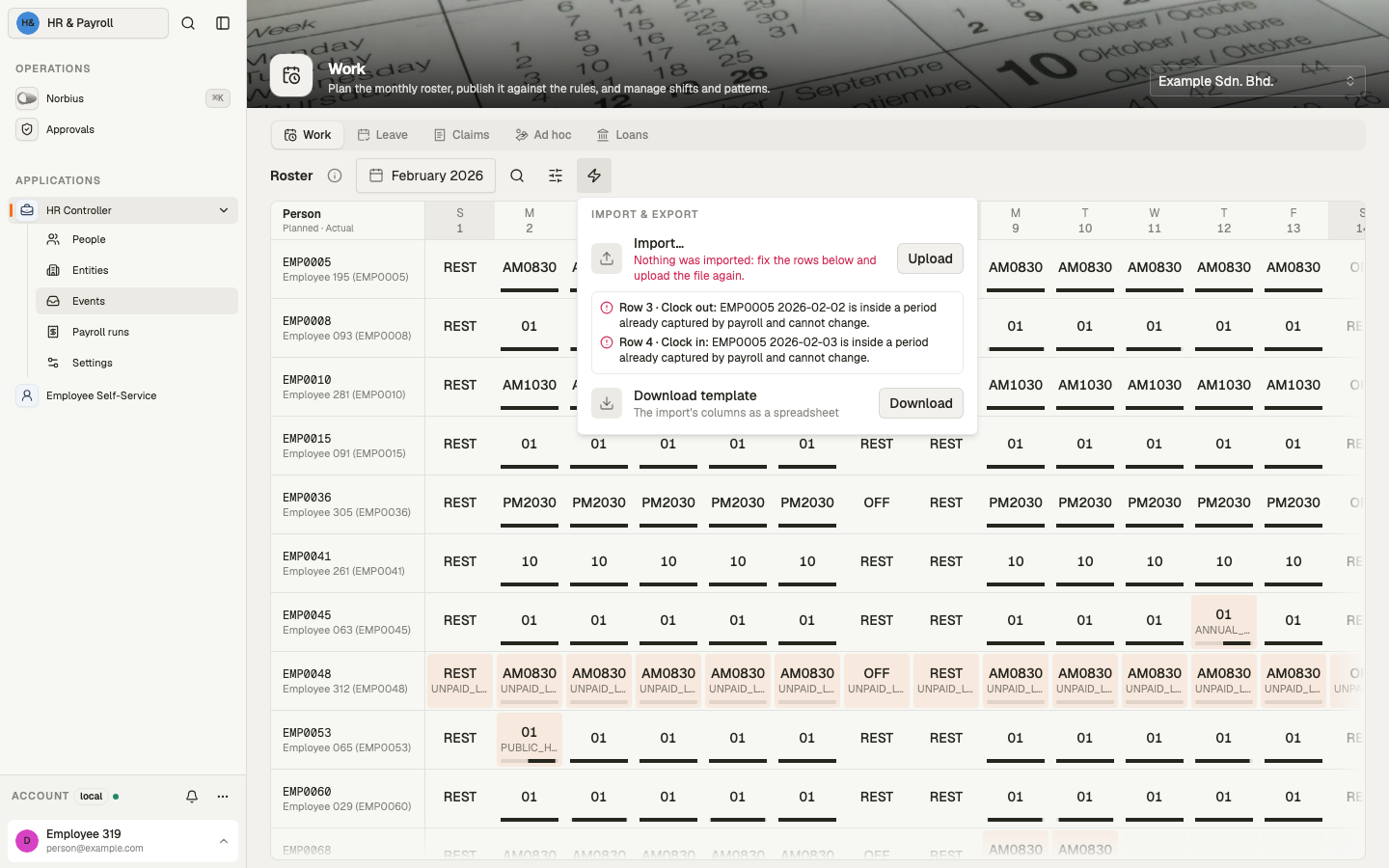Click the download template arrow icon
This screenshot has width=1389, height=868.
point(607,403)
